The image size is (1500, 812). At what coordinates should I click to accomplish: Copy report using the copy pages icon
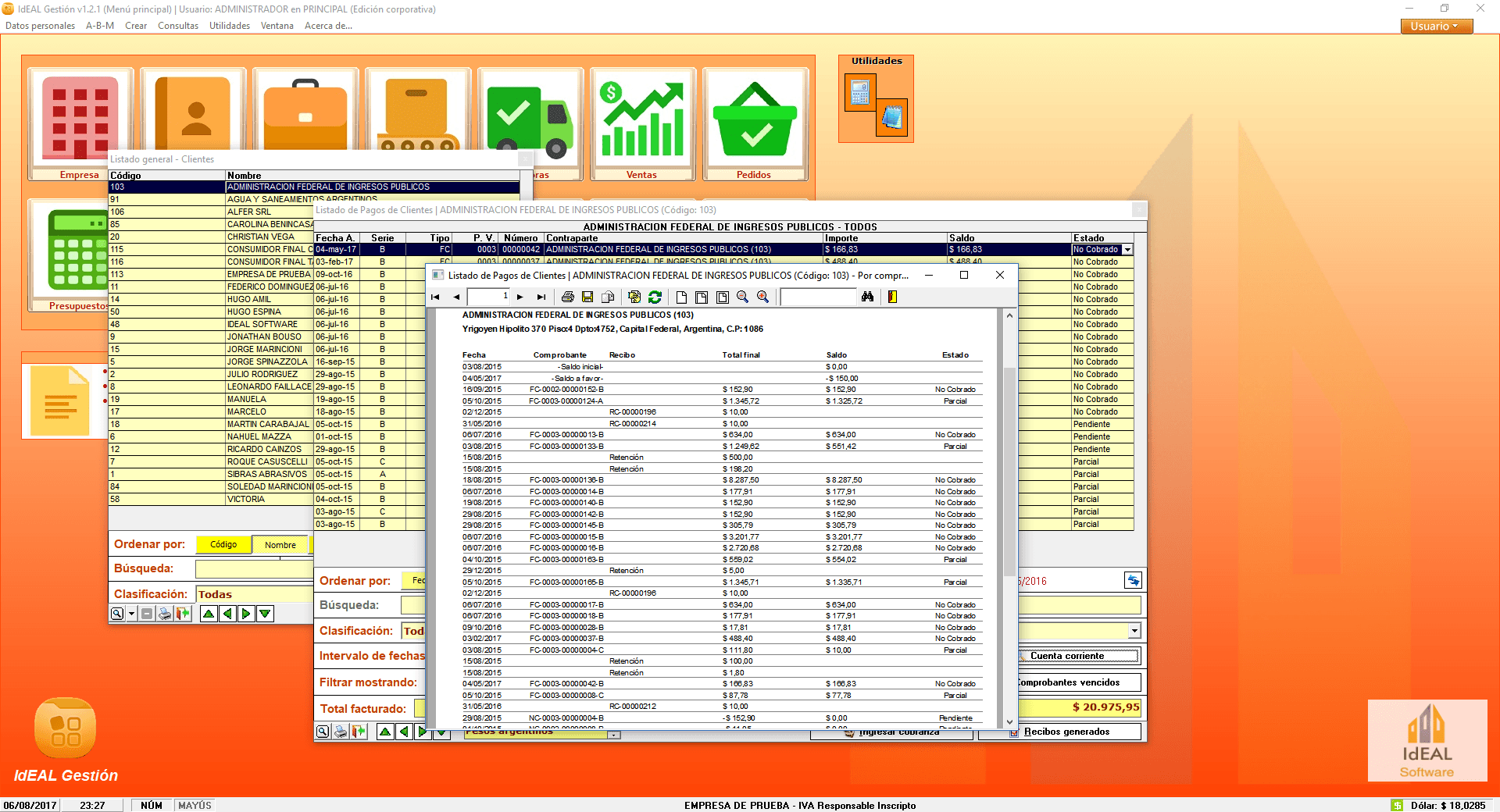click(x=608, y=297)
